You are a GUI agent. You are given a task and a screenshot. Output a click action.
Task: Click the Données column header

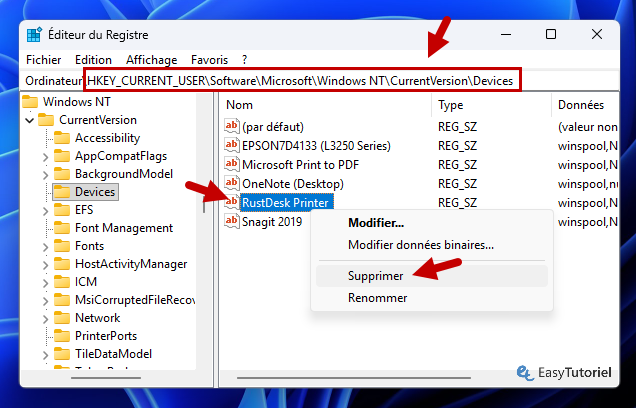pos(585,105)
